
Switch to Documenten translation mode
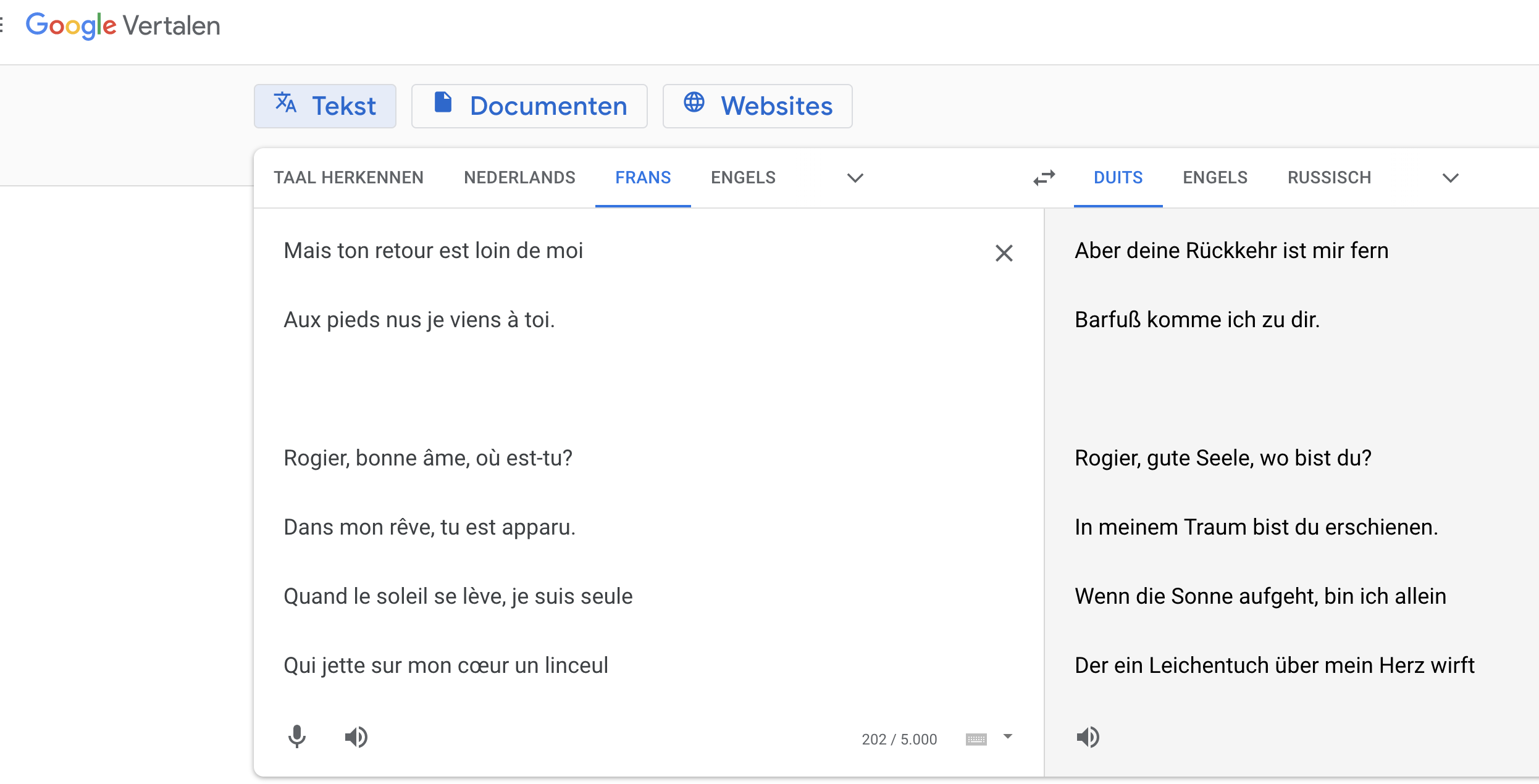[529, 106]
